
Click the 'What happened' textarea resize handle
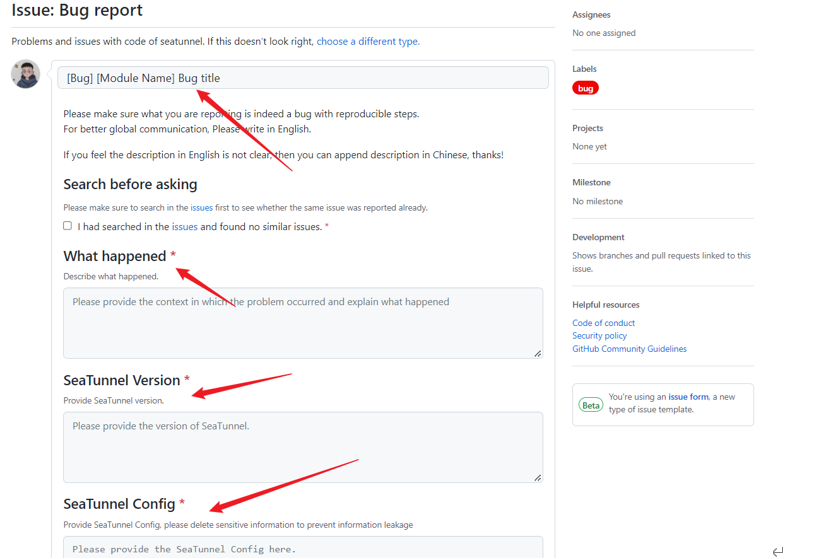pos(538,353)
